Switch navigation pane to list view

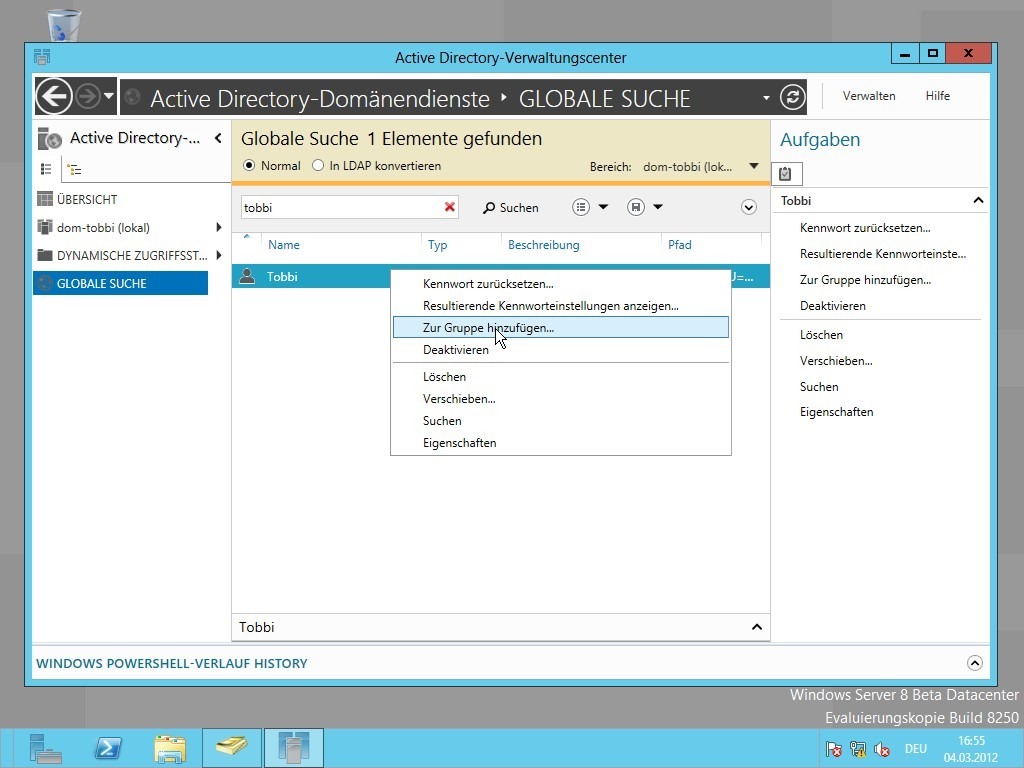coord(46,169)
